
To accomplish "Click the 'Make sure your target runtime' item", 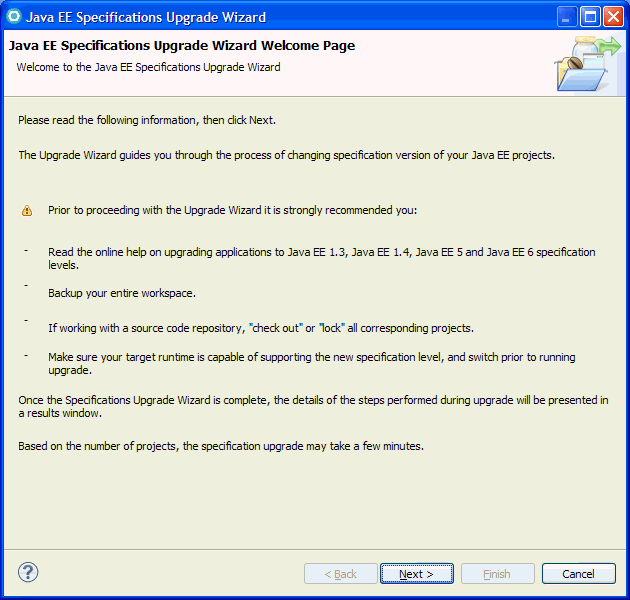I will coord(312,363).
